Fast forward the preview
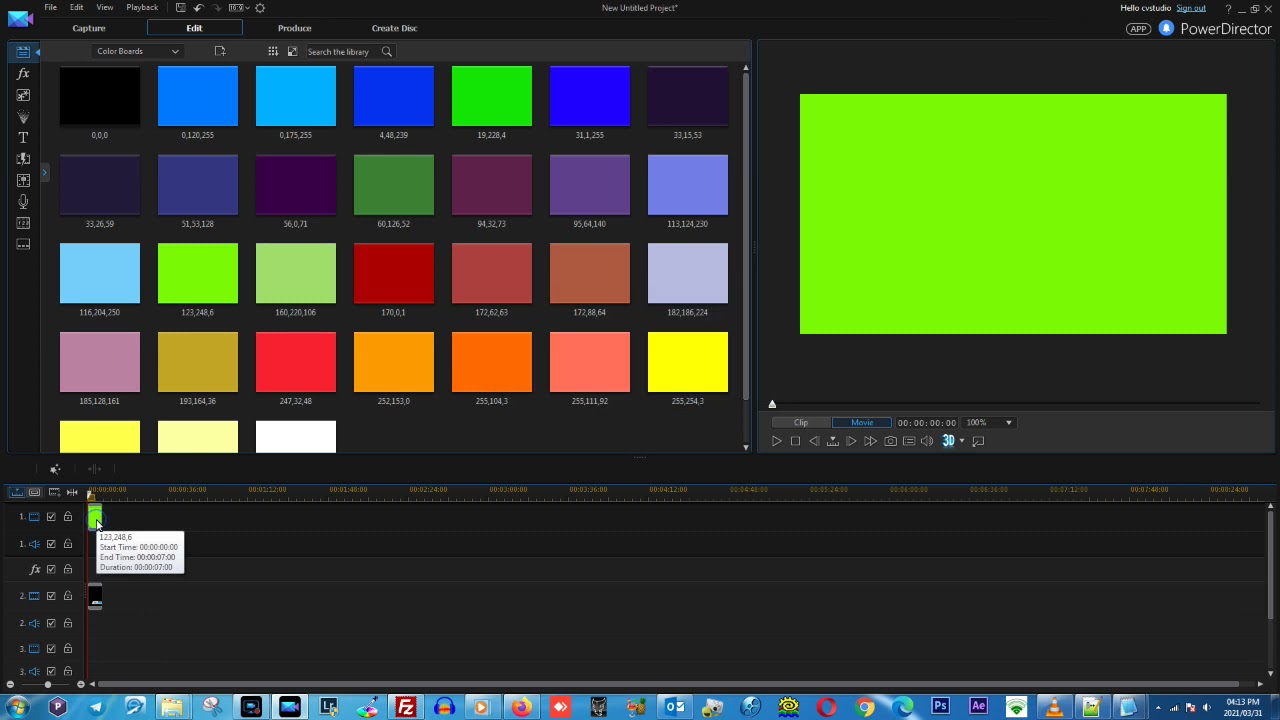This screenshot has height=720, width=1280. click(870, 441)
